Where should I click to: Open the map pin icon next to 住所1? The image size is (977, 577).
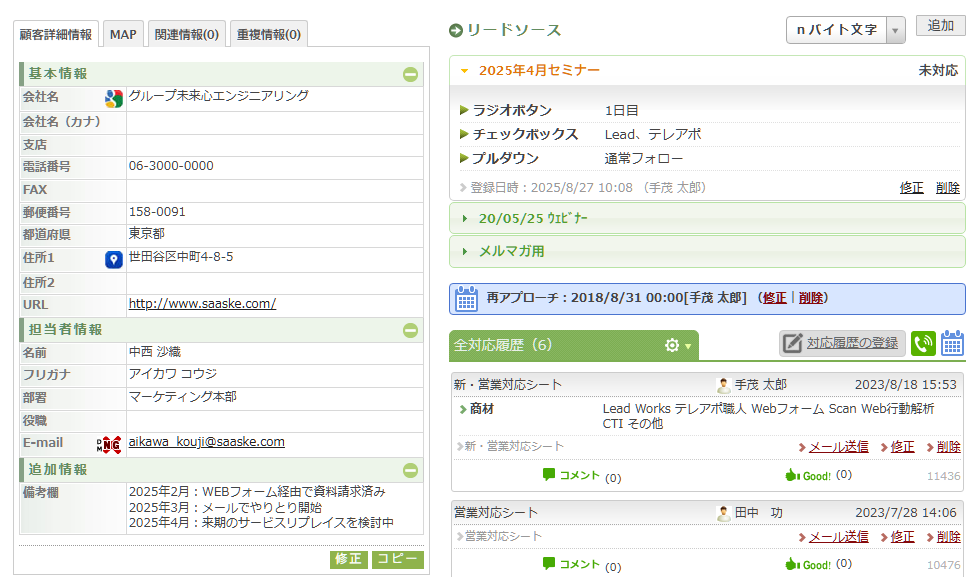coord(114,260)
